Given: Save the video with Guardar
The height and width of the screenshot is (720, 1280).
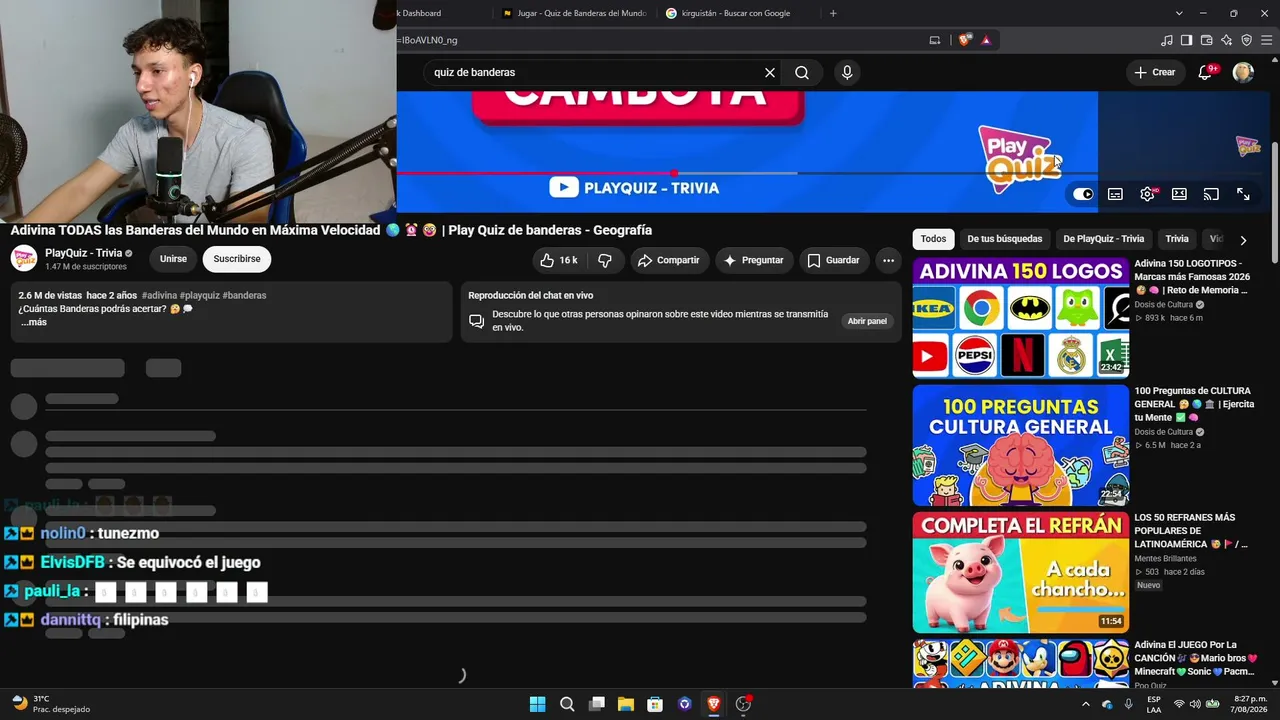Looking at the screenshot, I should [833, 260].
